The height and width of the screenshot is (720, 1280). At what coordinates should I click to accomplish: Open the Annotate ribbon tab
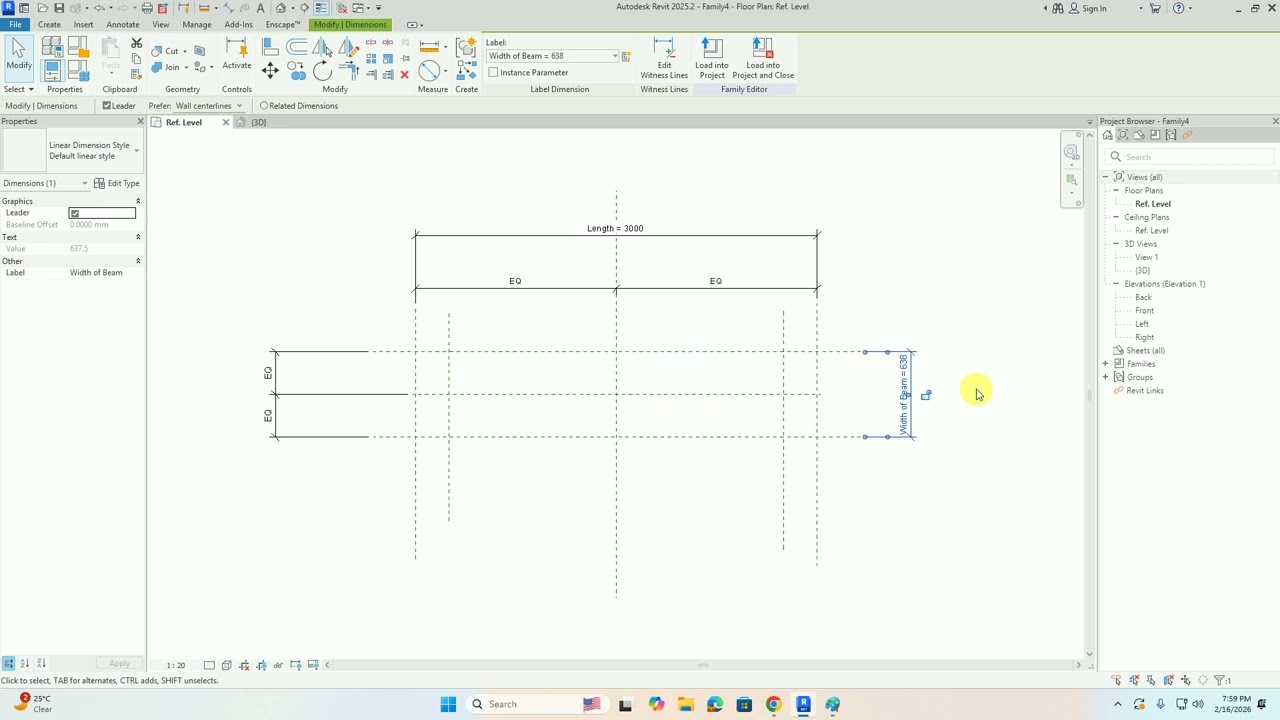[123, 24]
